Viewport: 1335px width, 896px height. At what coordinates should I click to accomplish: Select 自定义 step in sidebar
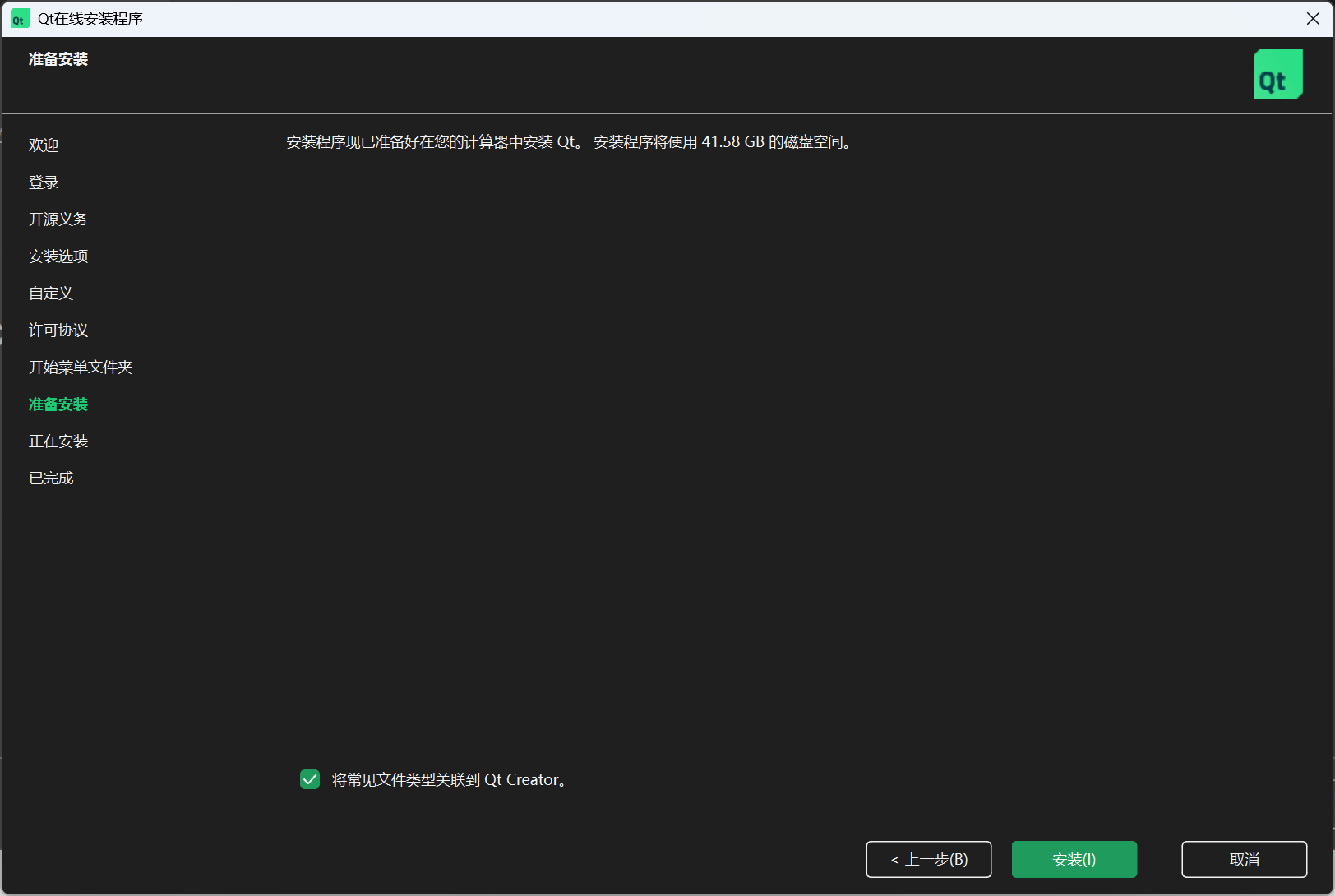(x=51, y=293)
